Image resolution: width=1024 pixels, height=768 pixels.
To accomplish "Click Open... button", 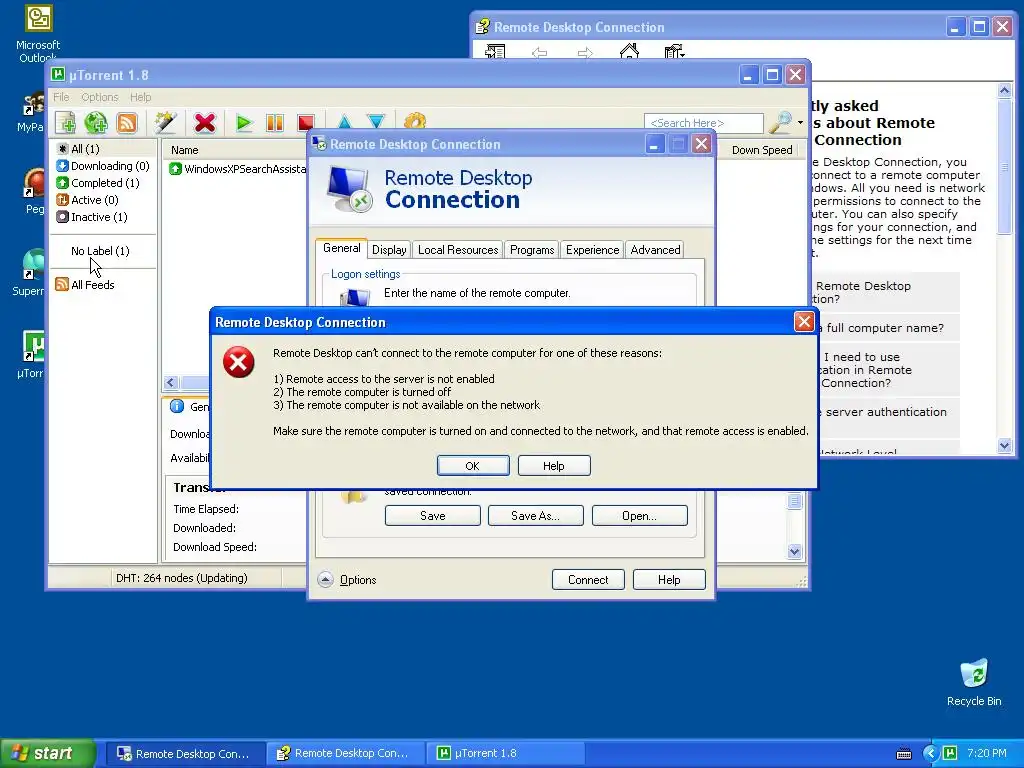I will tap(639, 515).
